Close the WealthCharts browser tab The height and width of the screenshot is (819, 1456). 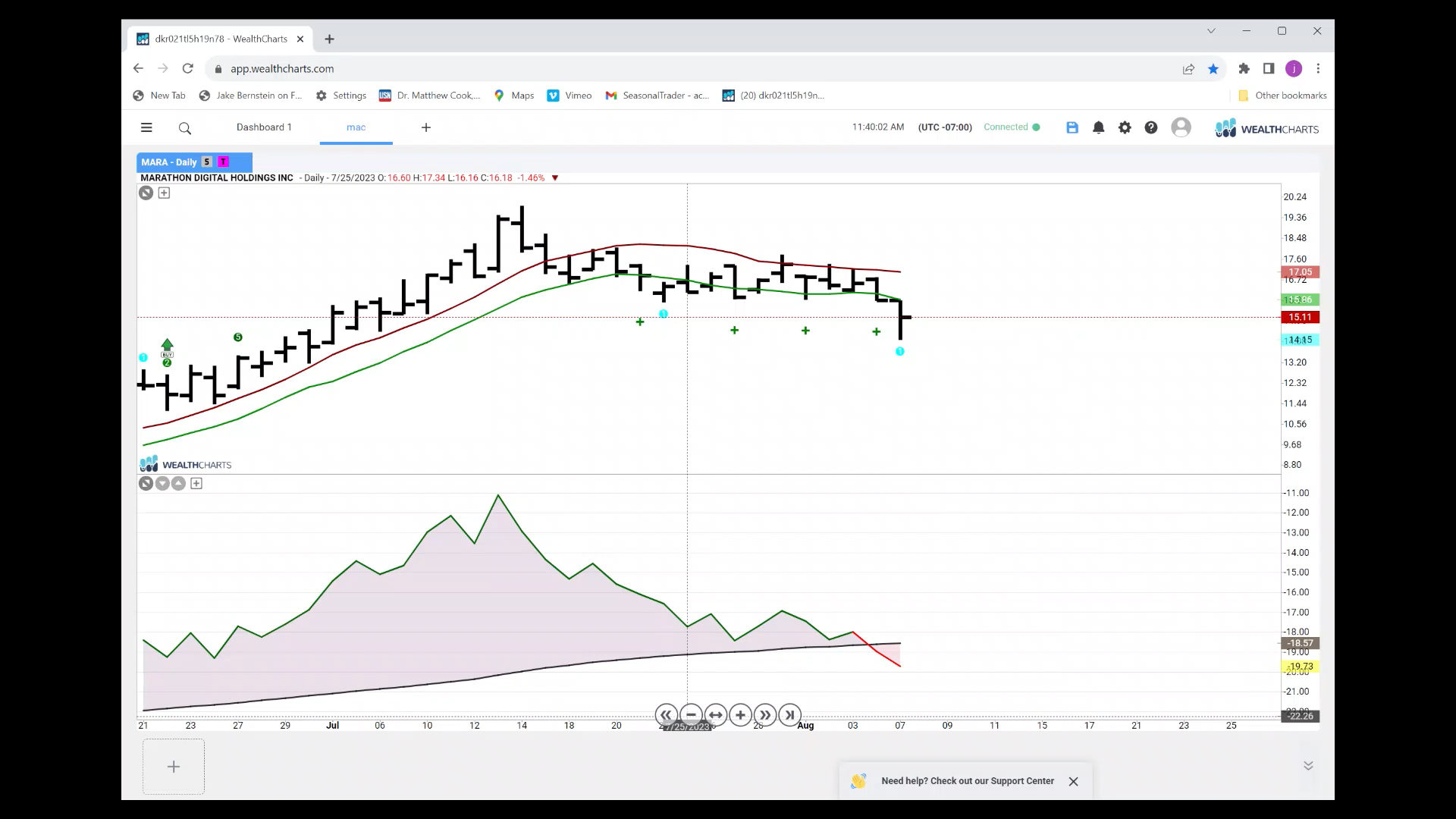(x=300, y=39)
